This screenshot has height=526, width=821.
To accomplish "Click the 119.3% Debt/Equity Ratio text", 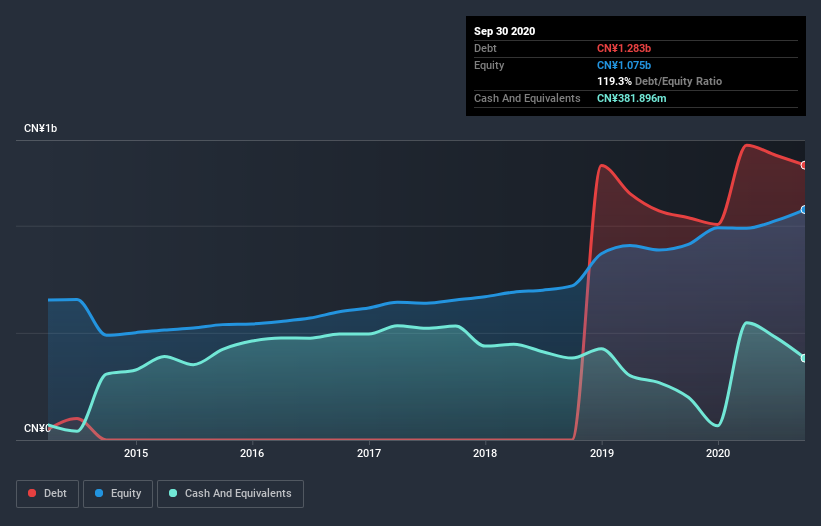I will pos(660,81).
